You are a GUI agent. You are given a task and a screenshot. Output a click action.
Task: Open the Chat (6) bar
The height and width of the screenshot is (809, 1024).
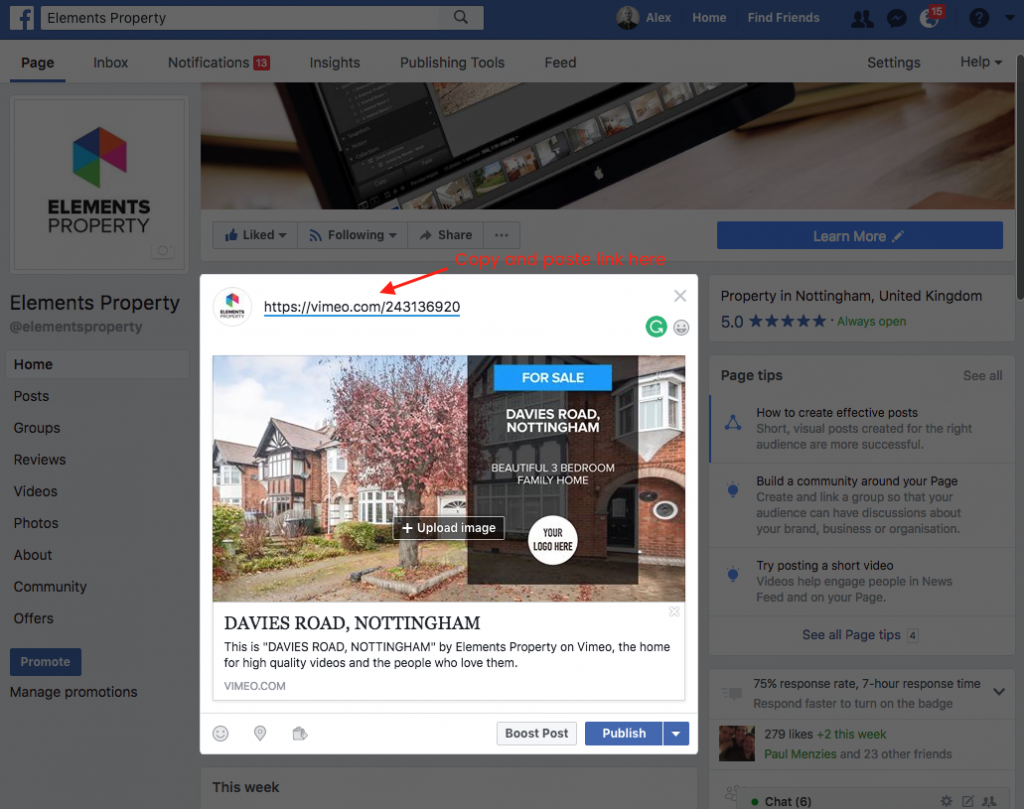point(788,801)
